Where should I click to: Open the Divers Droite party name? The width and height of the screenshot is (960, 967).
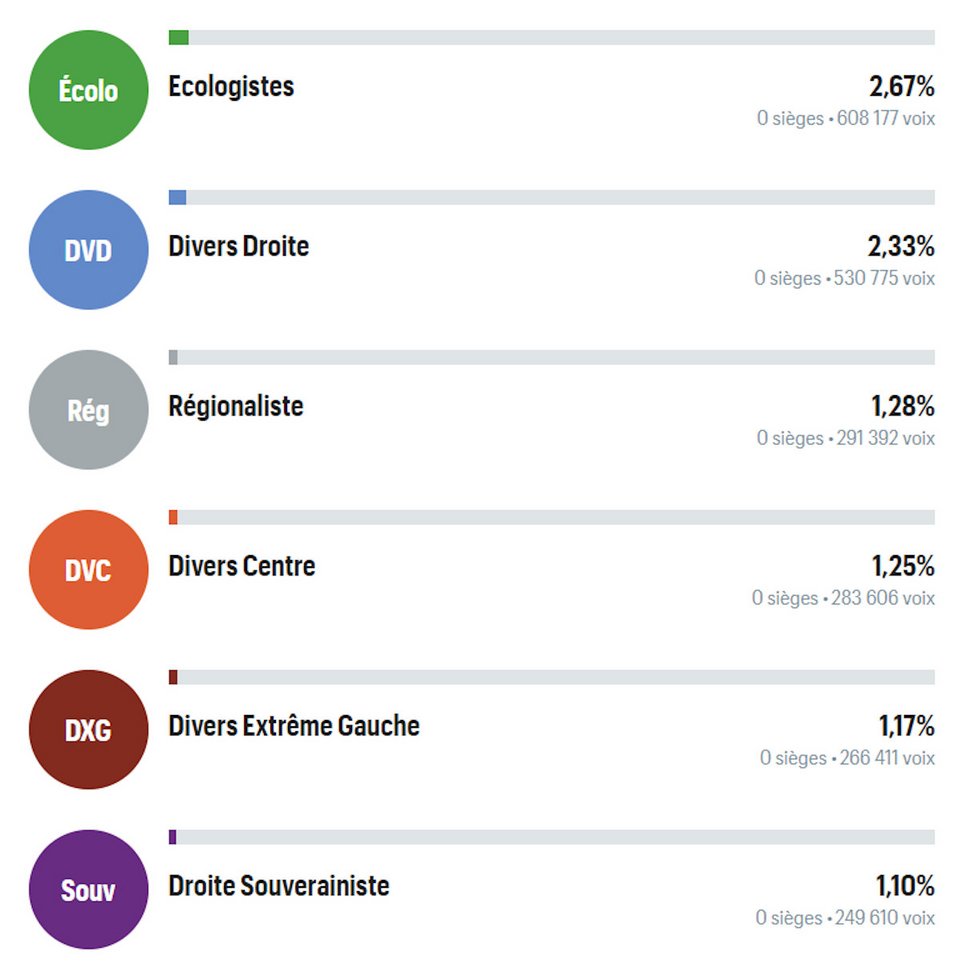pyautogui.click(x=239, y=246)
